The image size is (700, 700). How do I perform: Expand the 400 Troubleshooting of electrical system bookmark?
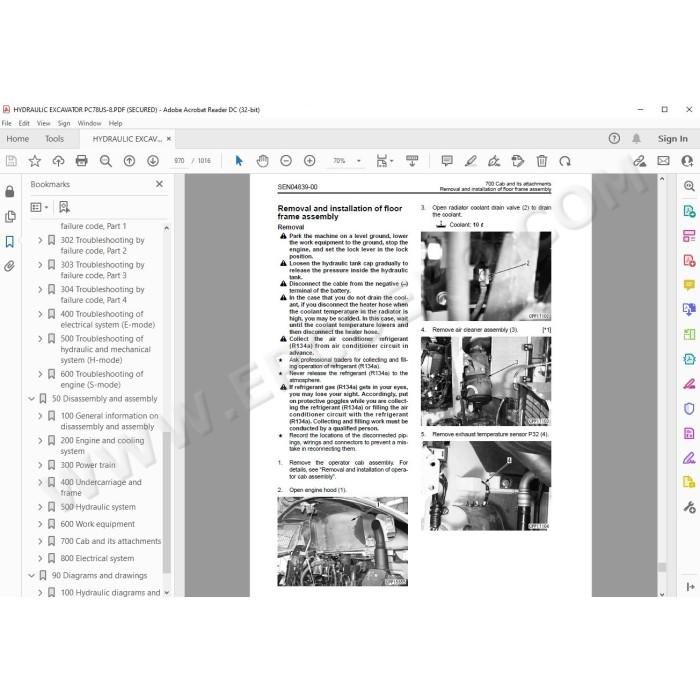click(40, 314)
